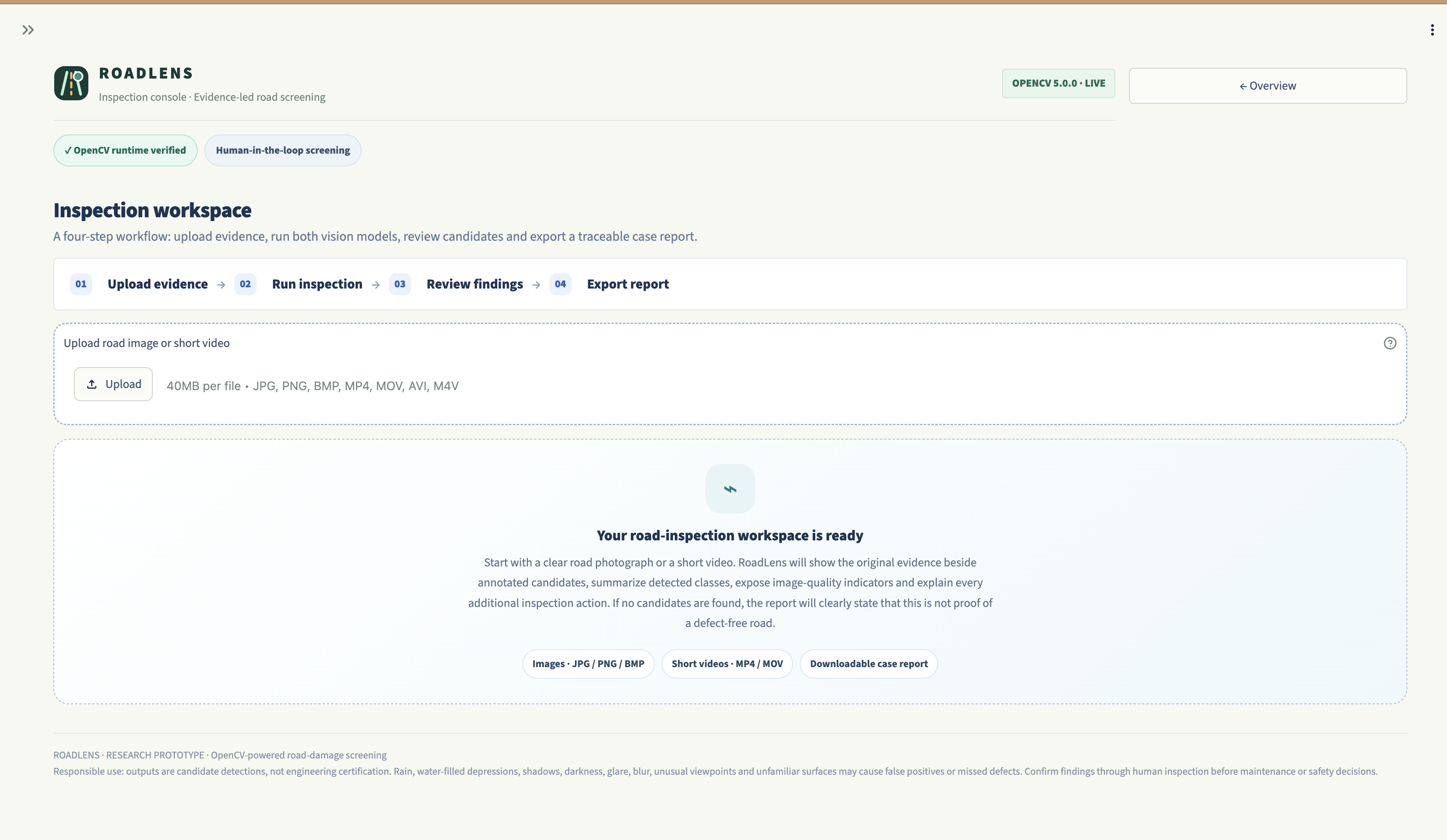Screen dimensions: 1447x840
Task: Open the three-dot options menu
Action: click(1432, 30)
